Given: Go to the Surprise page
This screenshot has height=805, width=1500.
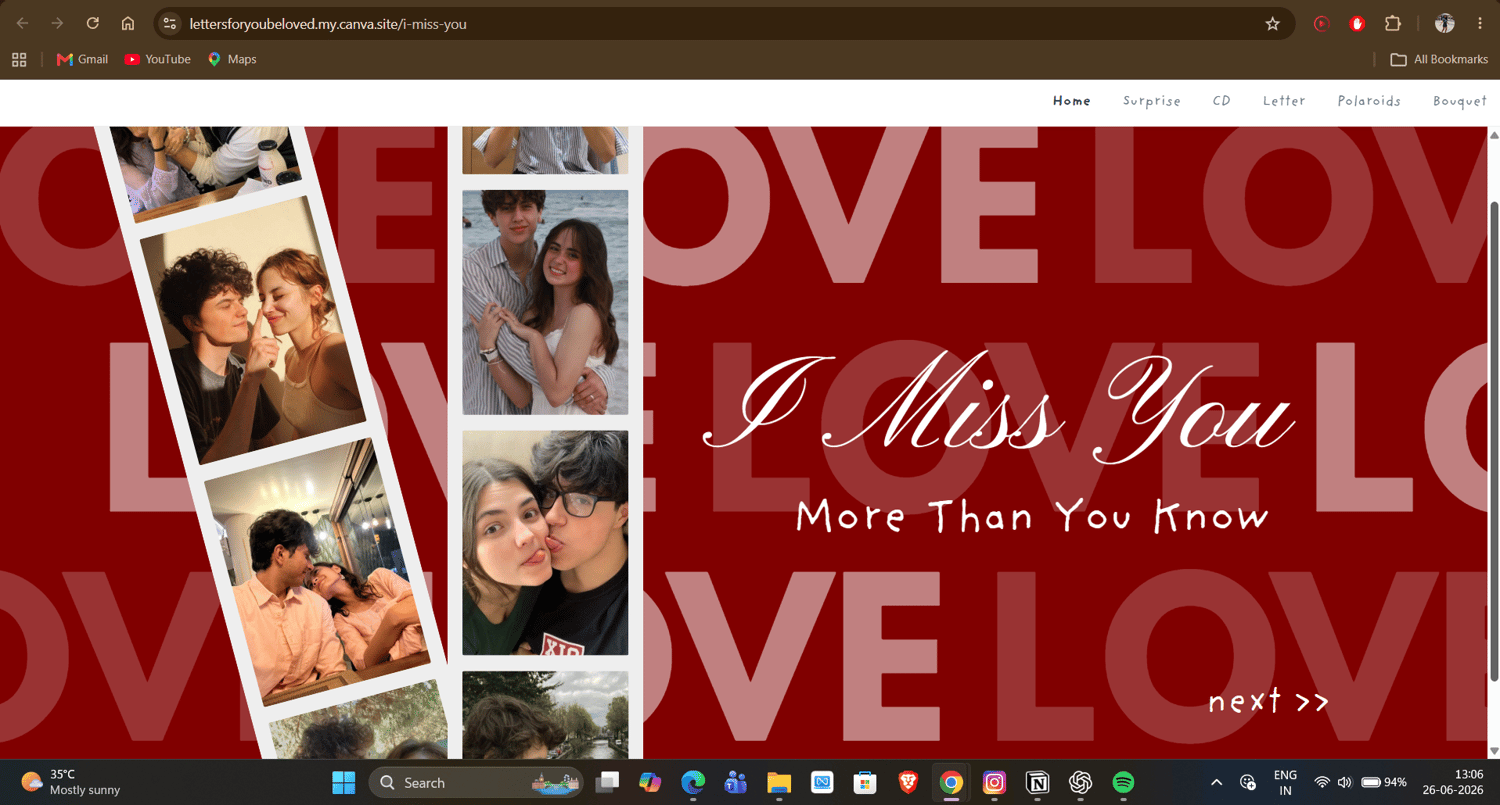Looking at the screenshot, I should click(1152, 101).
